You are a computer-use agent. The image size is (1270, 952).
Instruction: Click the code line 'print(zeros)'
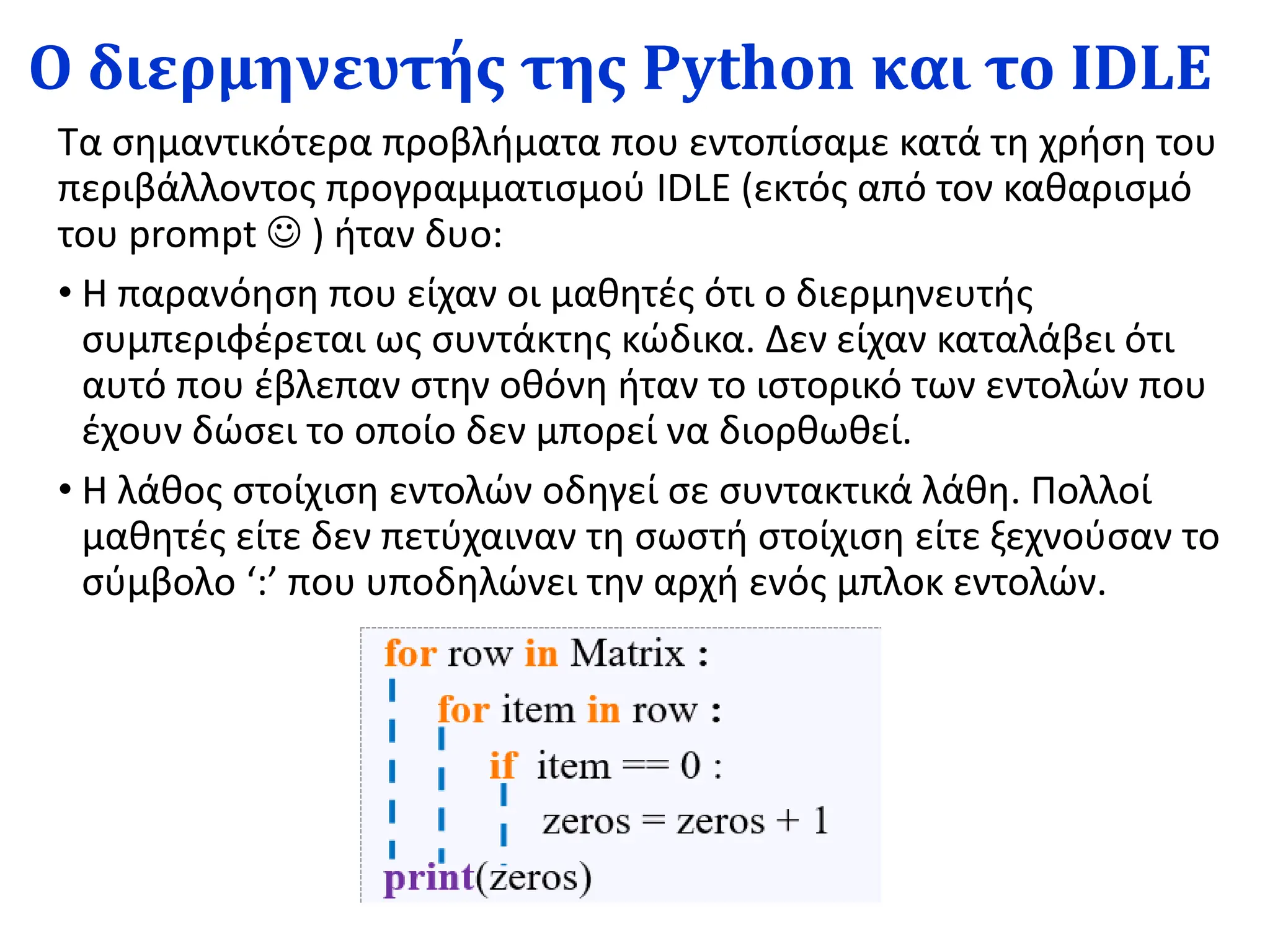[488, 878]
